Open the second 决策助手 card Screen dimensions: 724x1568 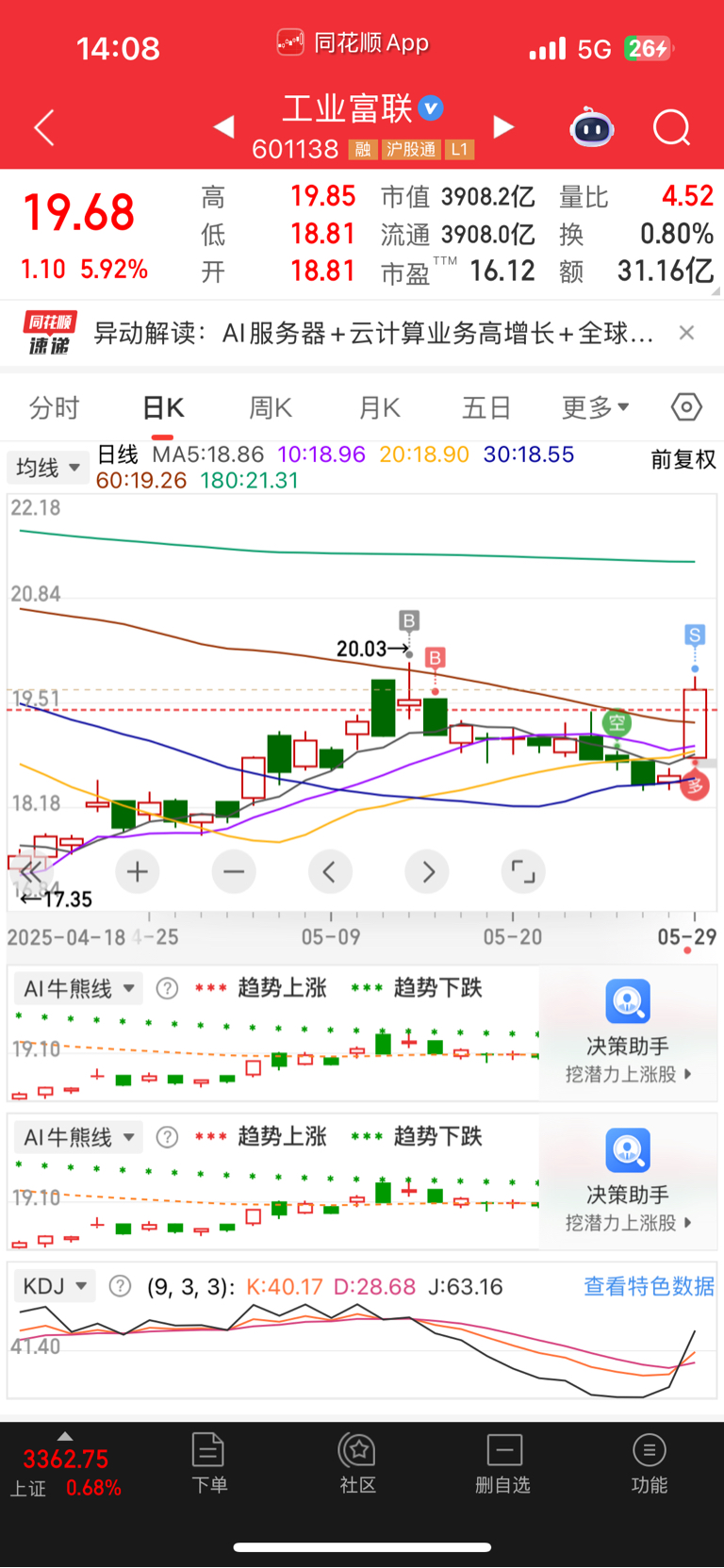coord(628,1181)
